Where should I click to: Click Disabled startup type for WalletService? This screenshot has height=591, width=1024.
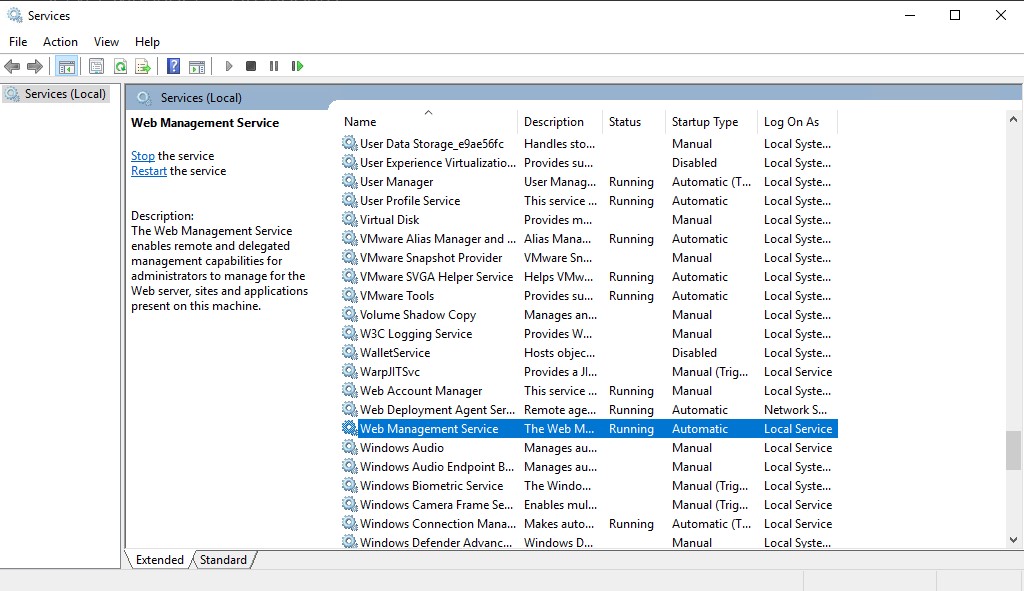click(694, 353)
